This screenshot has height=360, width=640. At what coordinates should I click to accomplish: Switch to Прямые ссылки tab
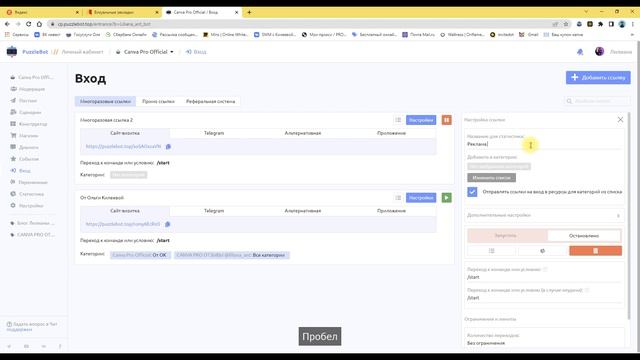(158, 101)
